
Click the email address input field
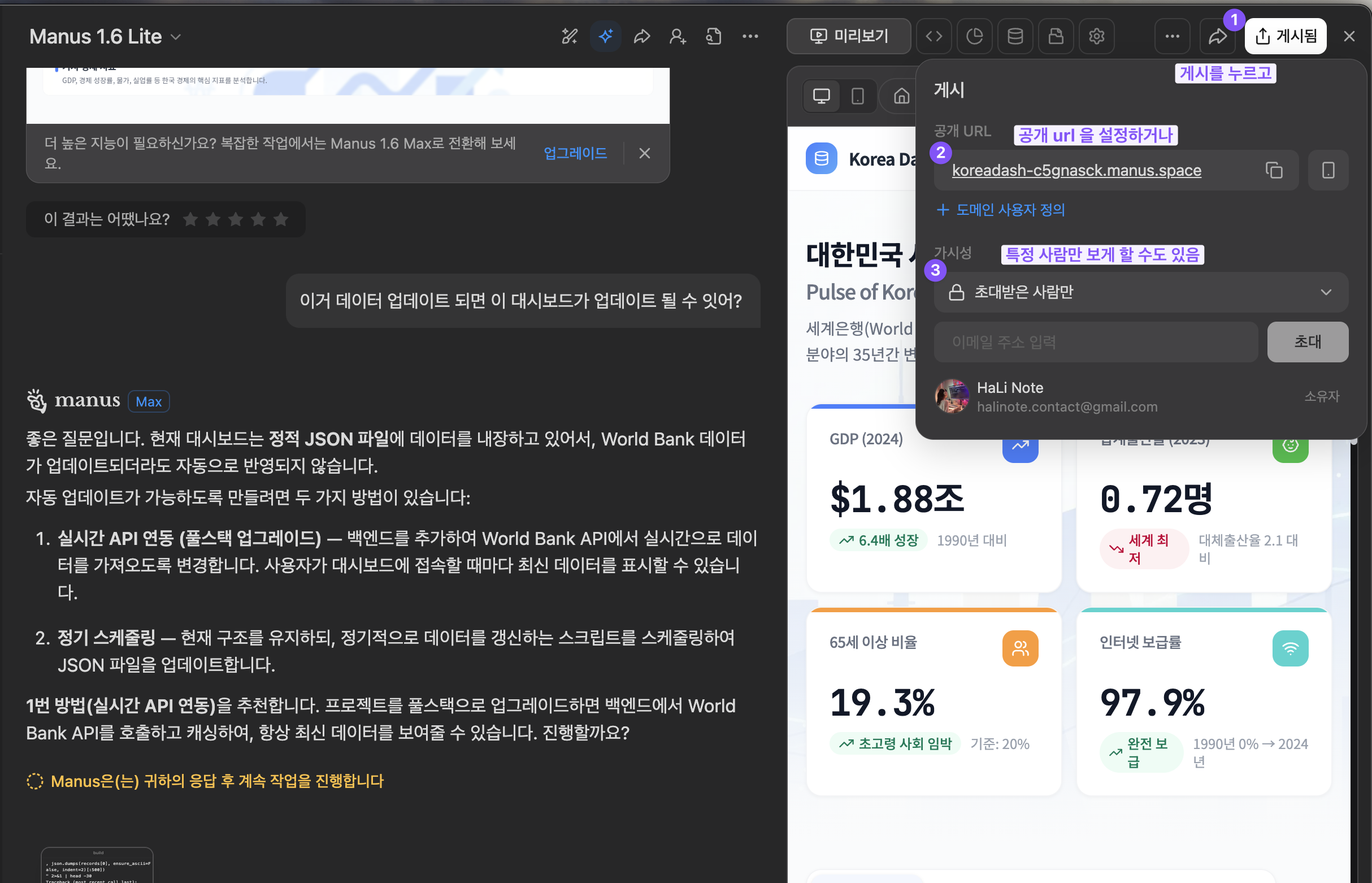point(1095,342)
